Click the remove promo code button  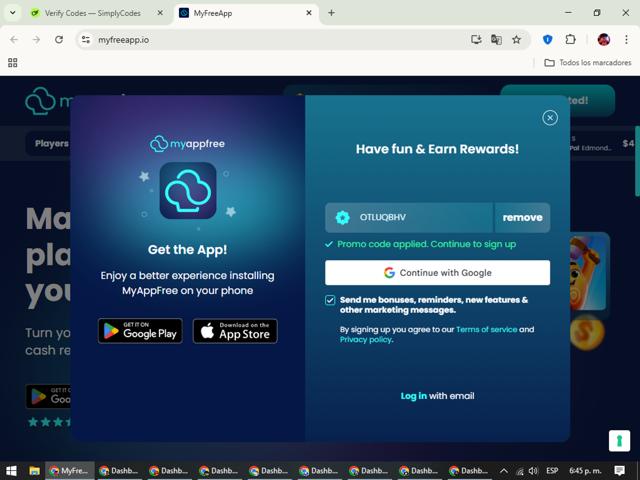point(522,218)
